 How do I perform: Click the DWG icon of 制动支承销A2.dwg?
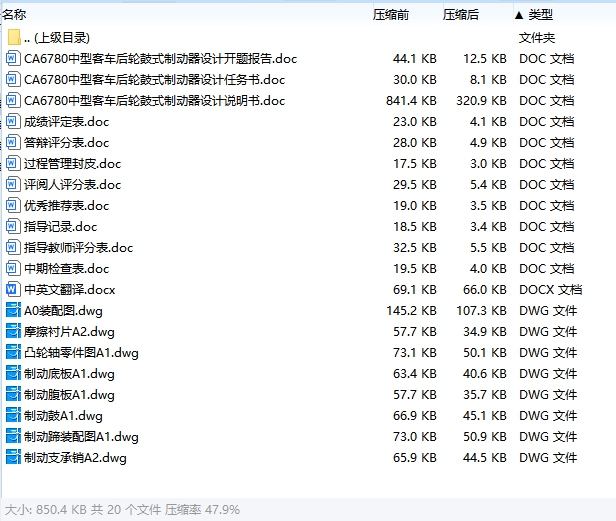13,458
